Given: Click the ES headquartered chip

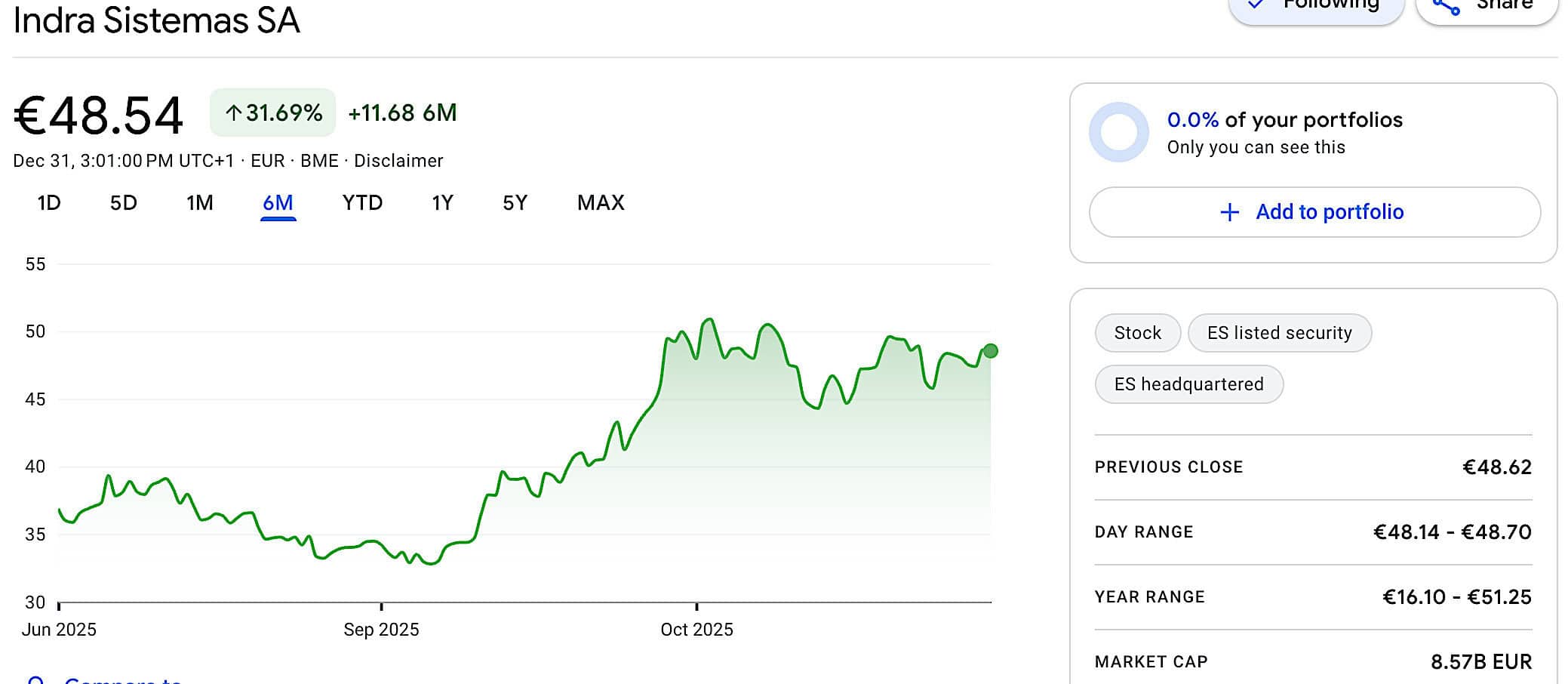Looking at the screenshot, I should click(x=1189, y=384).
